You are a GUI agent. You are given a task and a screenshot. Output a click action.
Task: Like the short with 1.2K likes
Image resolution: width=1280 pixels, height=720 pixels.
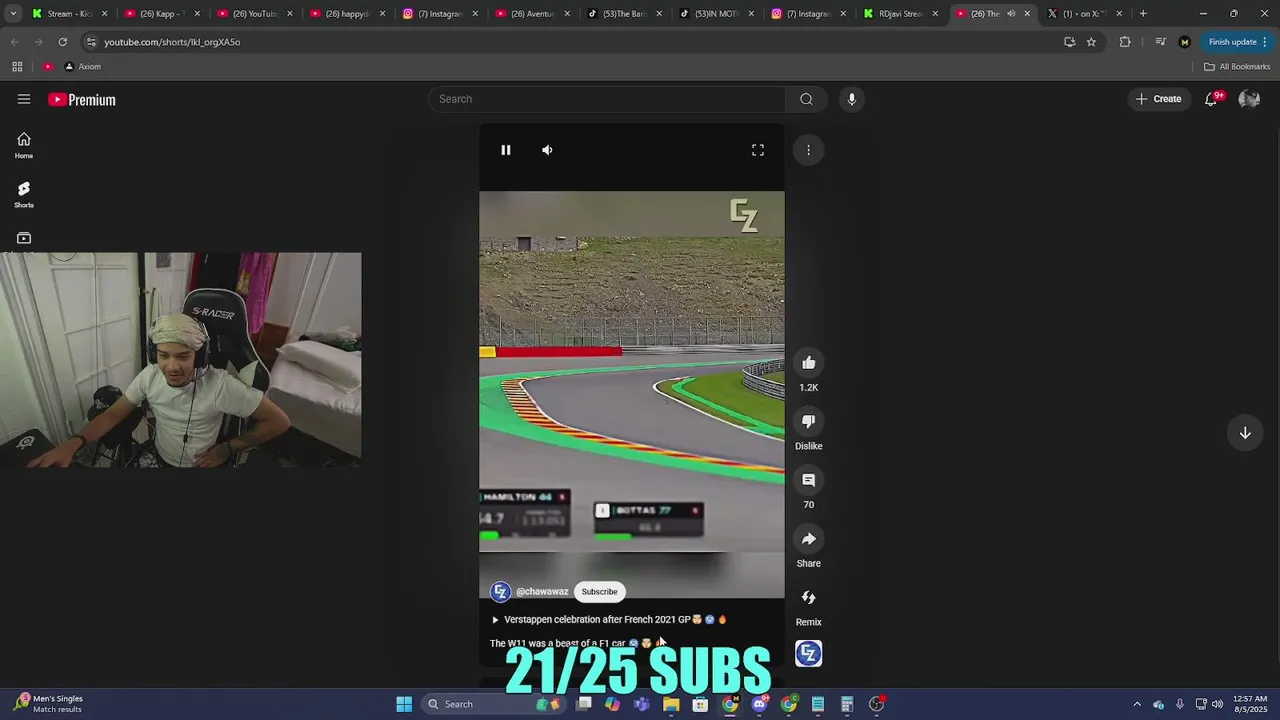click(x=808, y=363)
